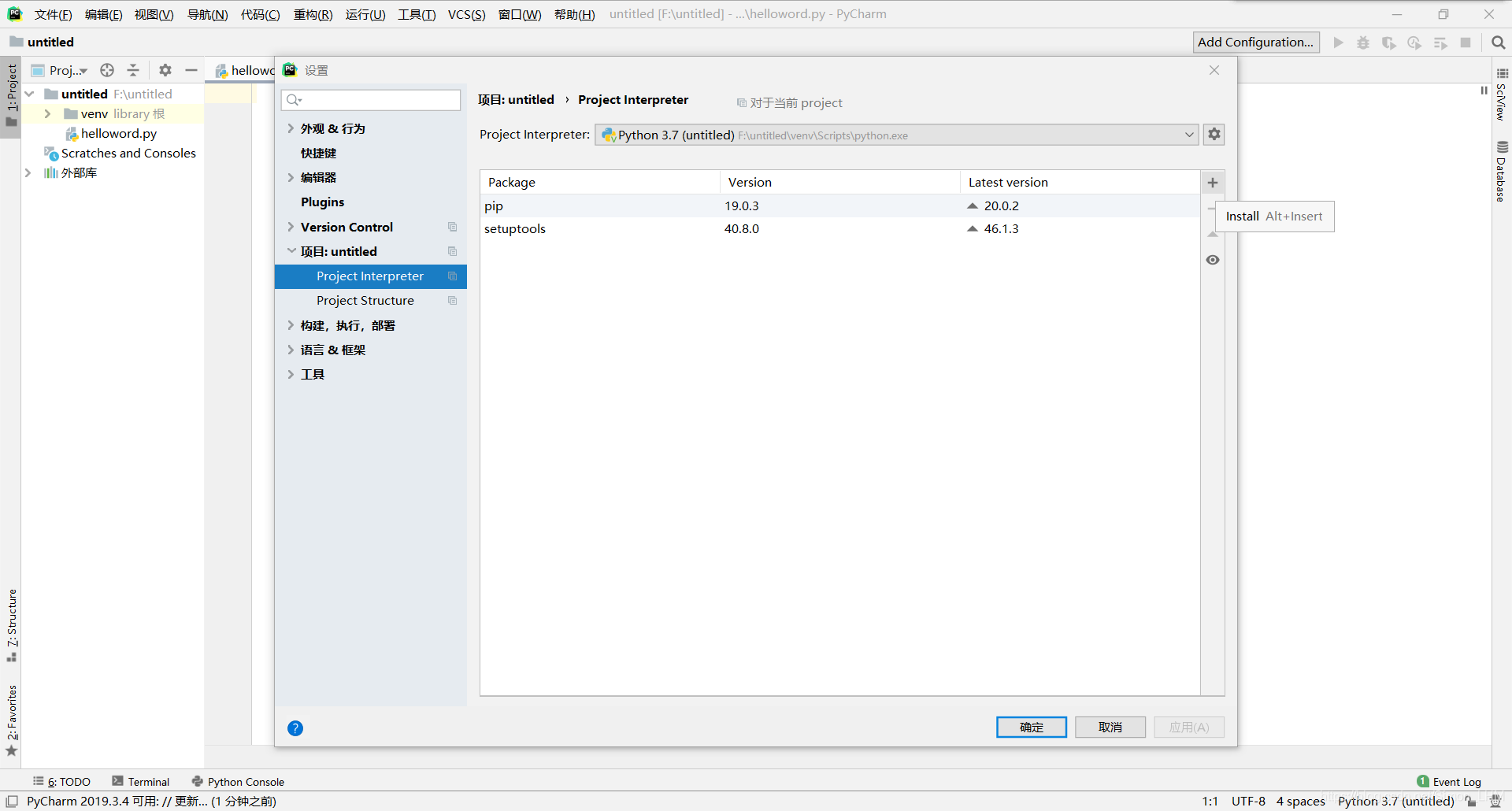Open the 导航(N) menu
The image size is (1512, 811).
(x=207, y=14)
